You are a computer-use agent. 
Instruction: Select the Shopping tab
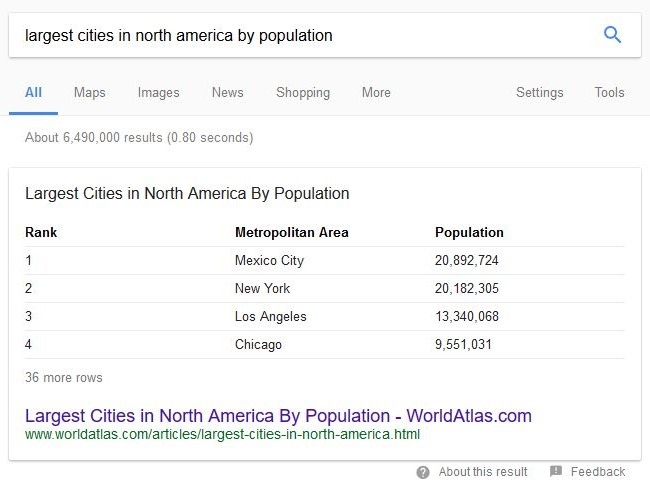303,92
